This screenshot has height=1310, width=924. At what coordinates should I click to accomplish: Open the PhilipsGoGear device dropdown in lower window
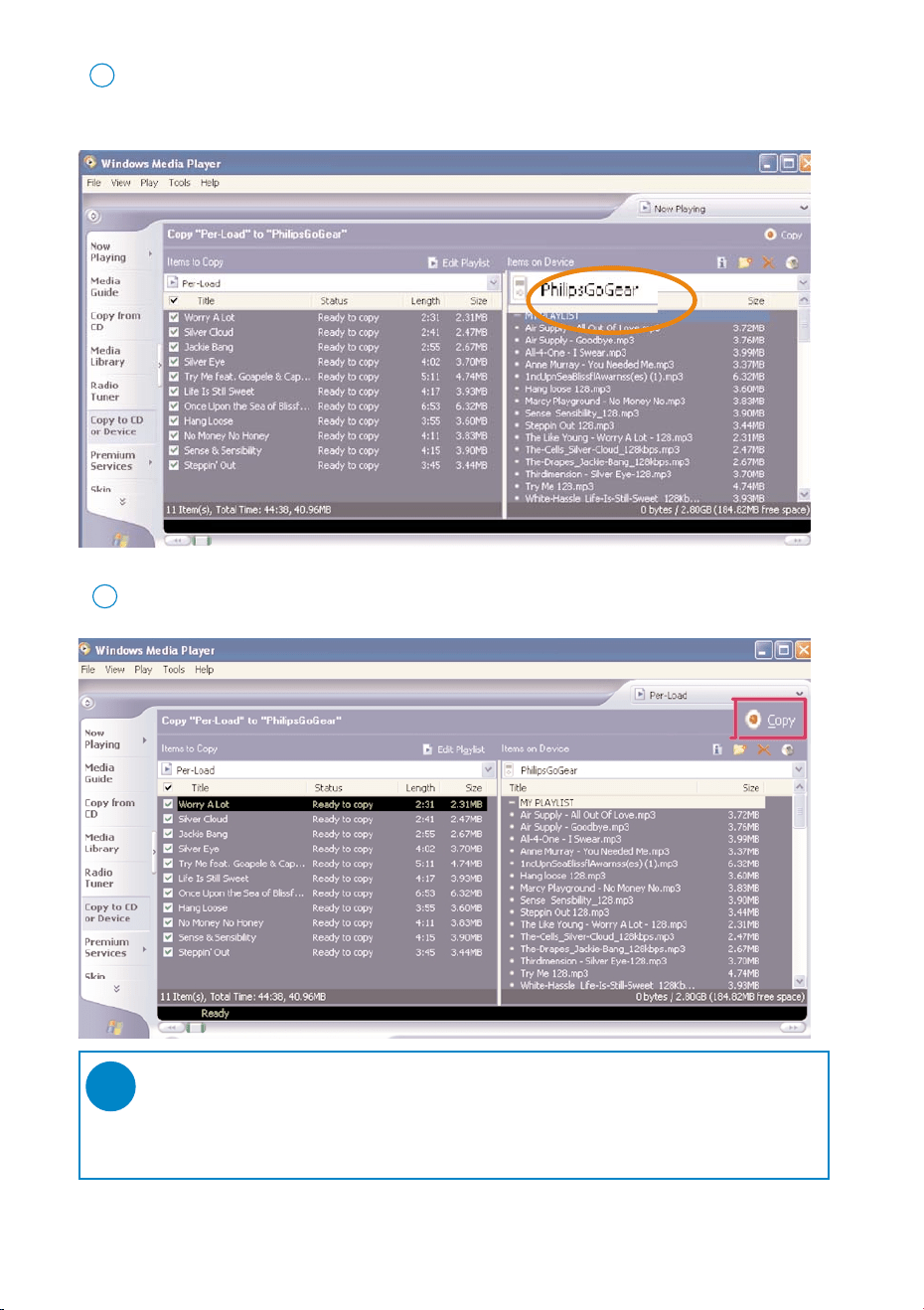click(x=799, y=770)
